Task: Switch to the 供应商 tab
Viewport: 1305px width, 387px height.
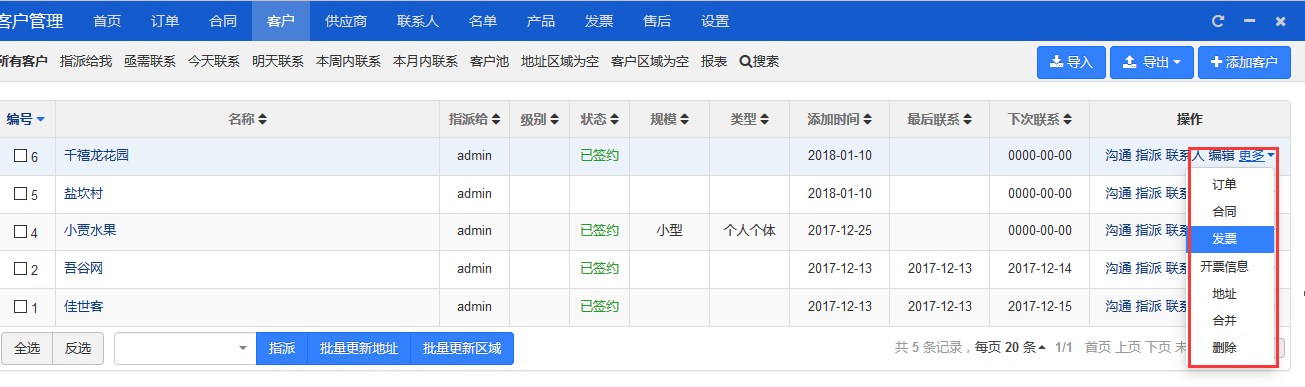Action: tap(333, 20)
